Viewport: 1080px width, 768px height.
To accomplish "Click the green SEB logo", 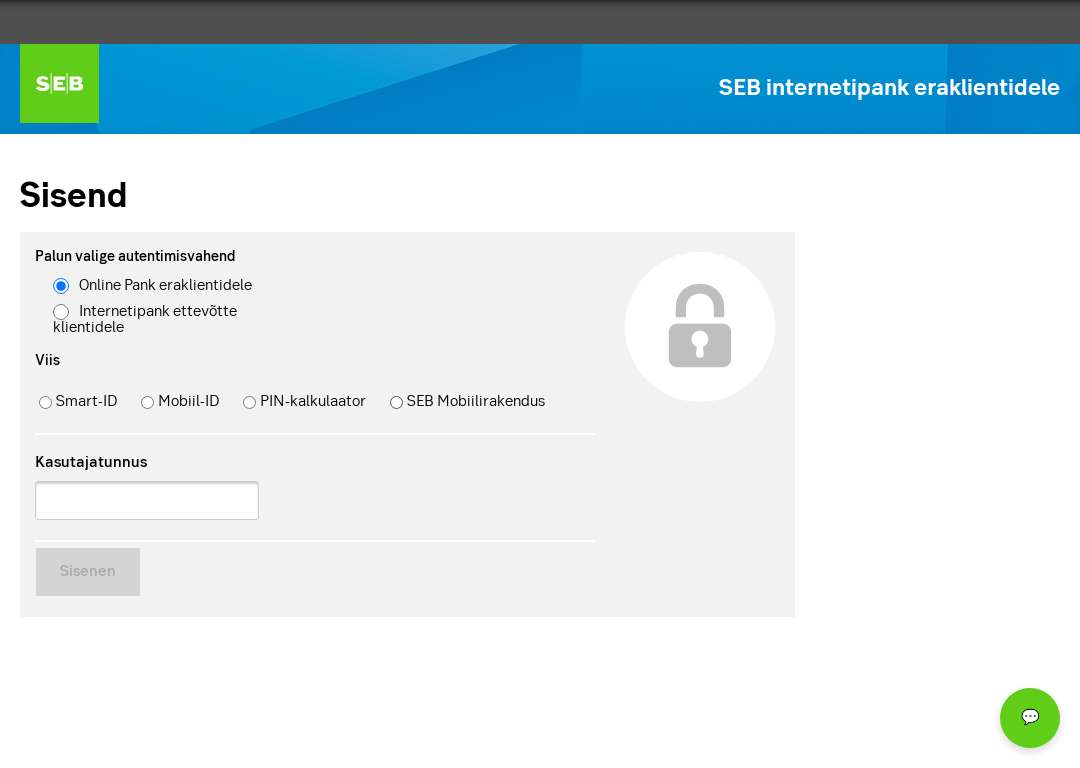I will click(59, 83).
